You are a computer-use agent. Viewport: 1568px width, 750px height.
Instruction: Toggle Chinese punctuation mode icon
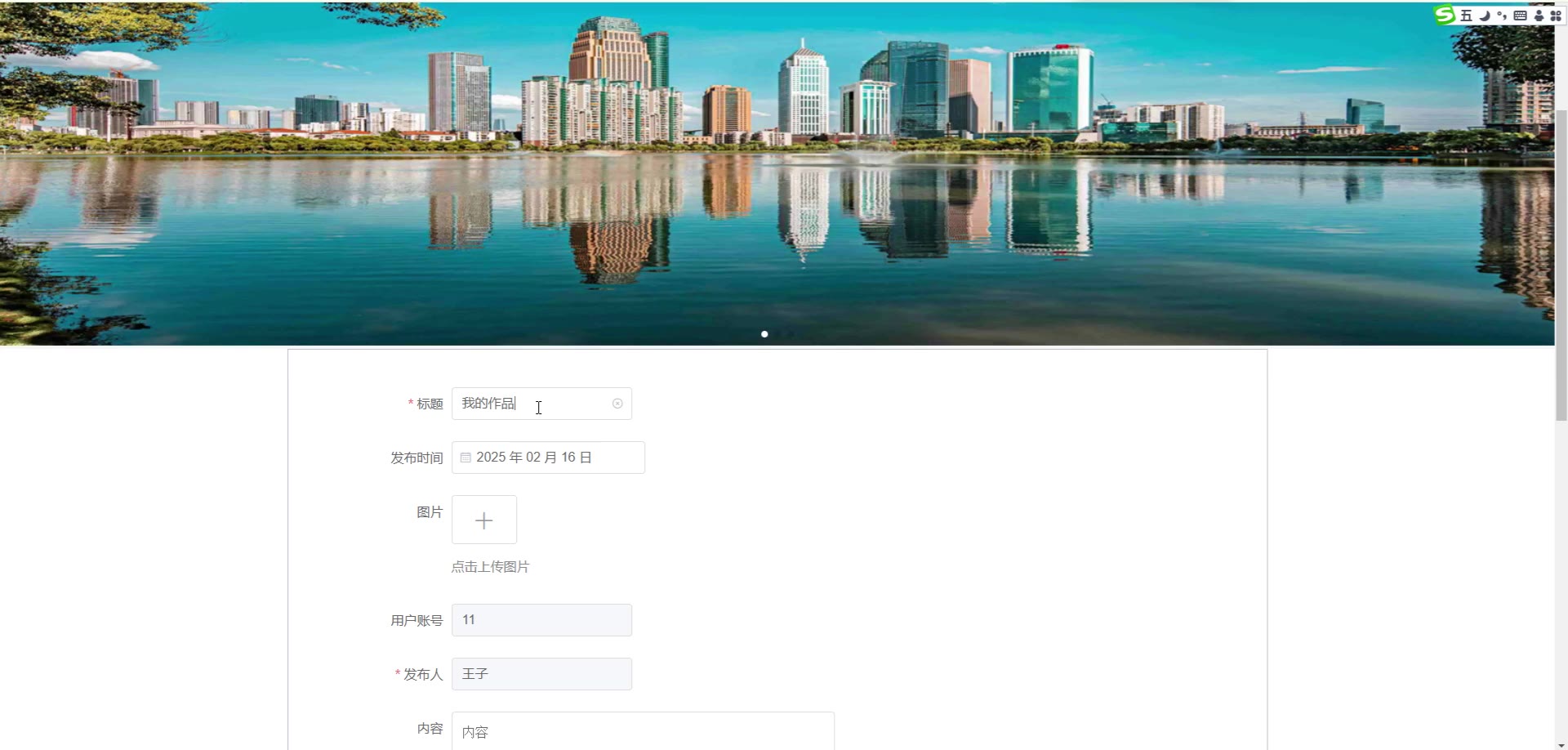coord(1502,16)
